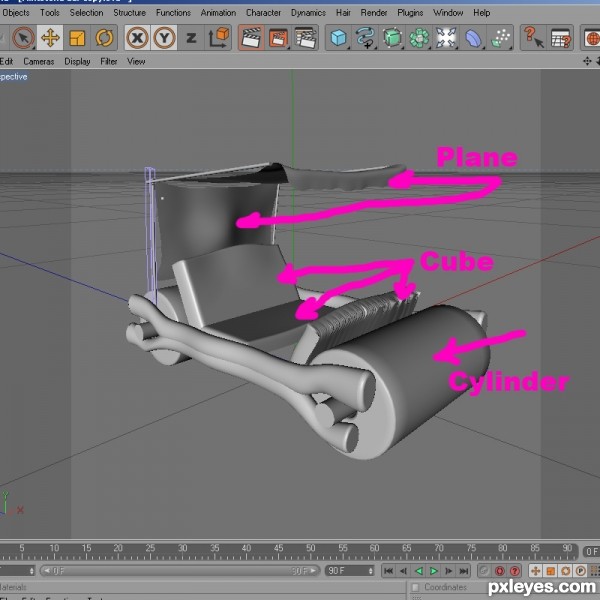The width and height of the screenshot is (600, 600).
Task: Toggle rotation keyframe recording icon
Action: (x=566, y=571)
